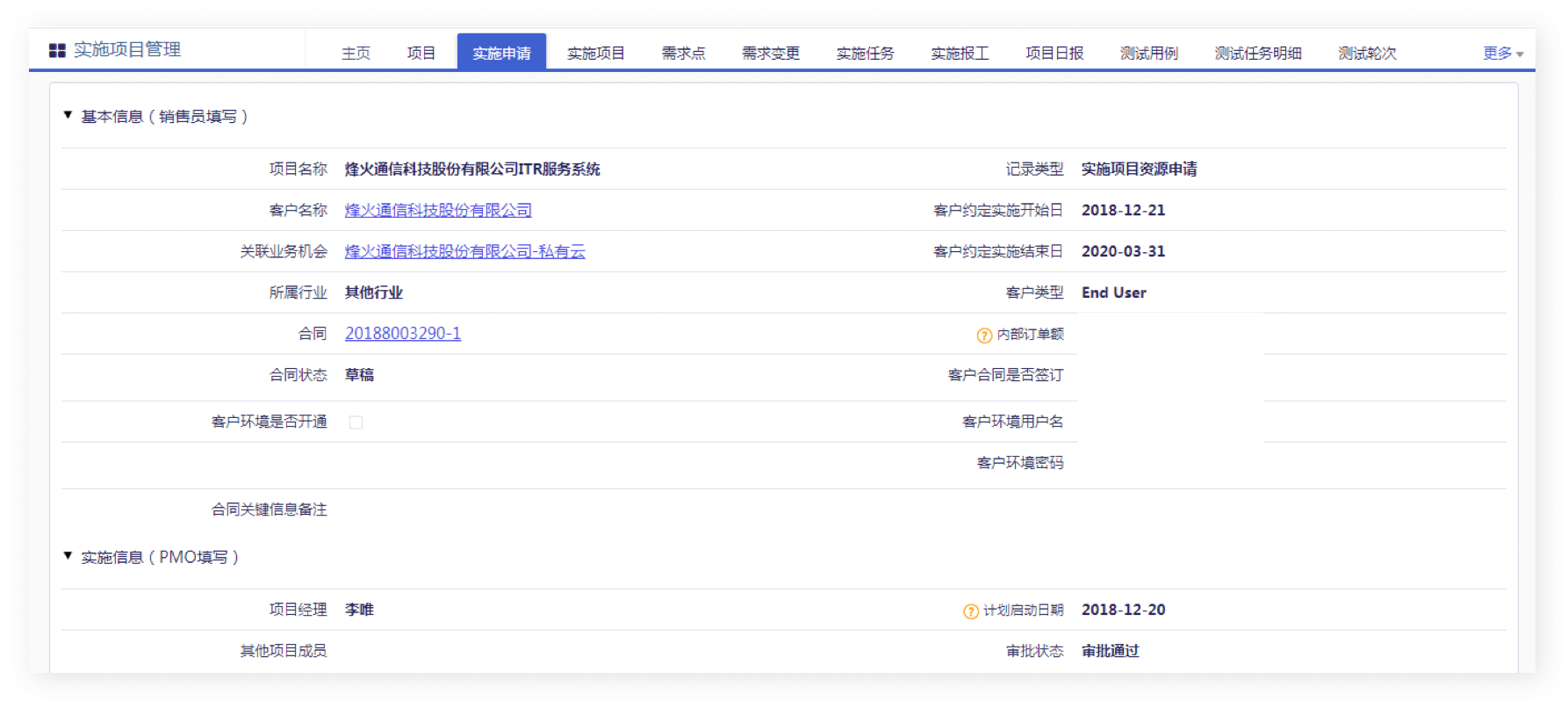Click the record type value 实施项目资源申请
The width and height of the screenshot is (1568, 708).
pyautogui.click(x=1139, y=169)
